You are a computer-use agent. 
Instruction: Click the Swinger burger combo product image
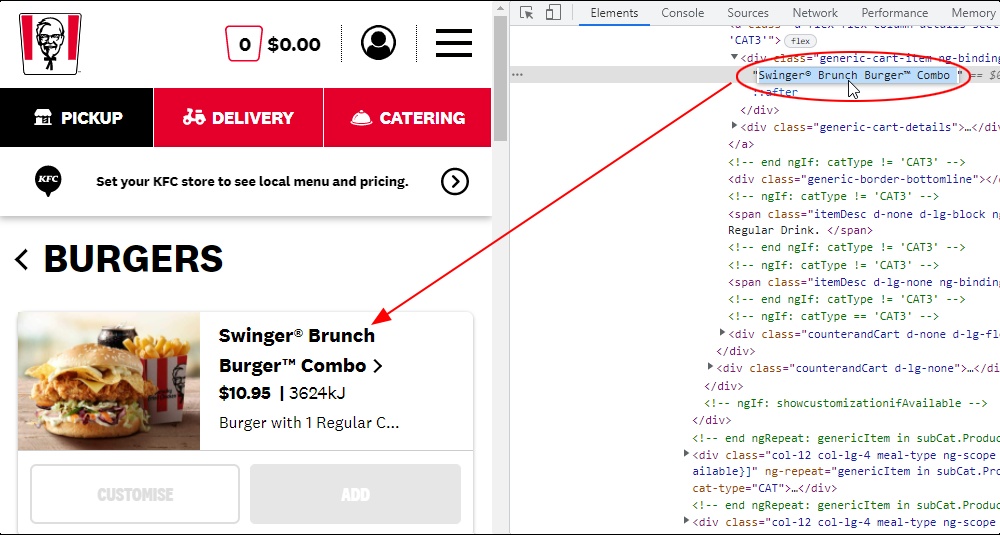coord(109,381)
